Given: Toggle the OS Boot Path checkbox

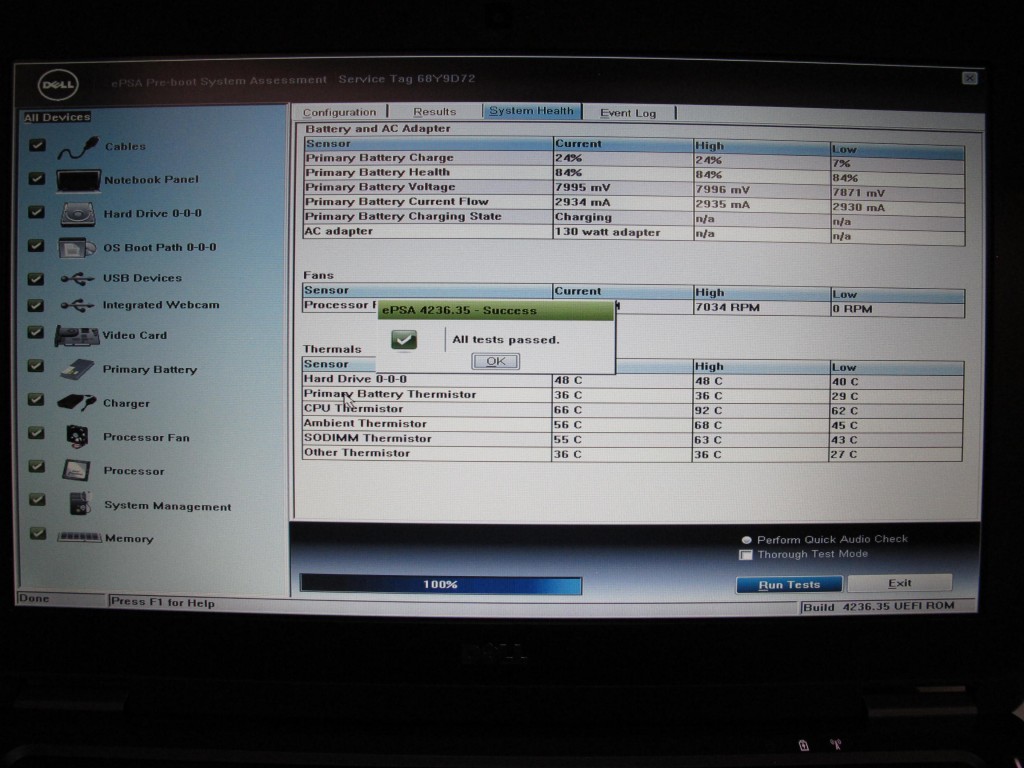Looking at the screenshot, I should (x=36, y=246).
